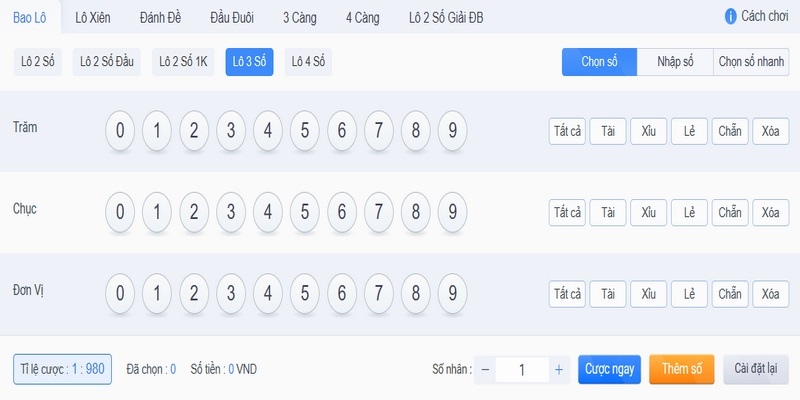The height and width of the screenshot is (400, 800).
Task: Choose the Lô 2 Số 1K option
Action: point(183,62)
